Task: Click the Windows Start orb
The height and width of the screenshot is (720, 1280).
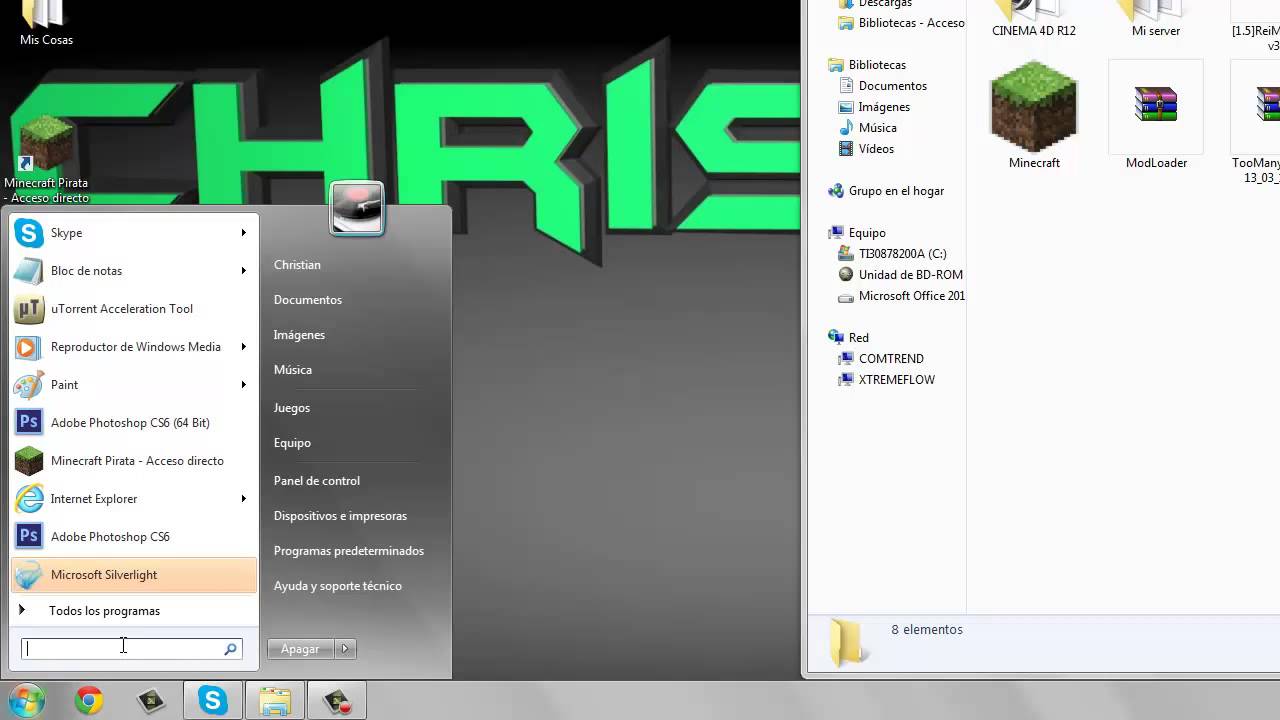Action: point(26,701)
